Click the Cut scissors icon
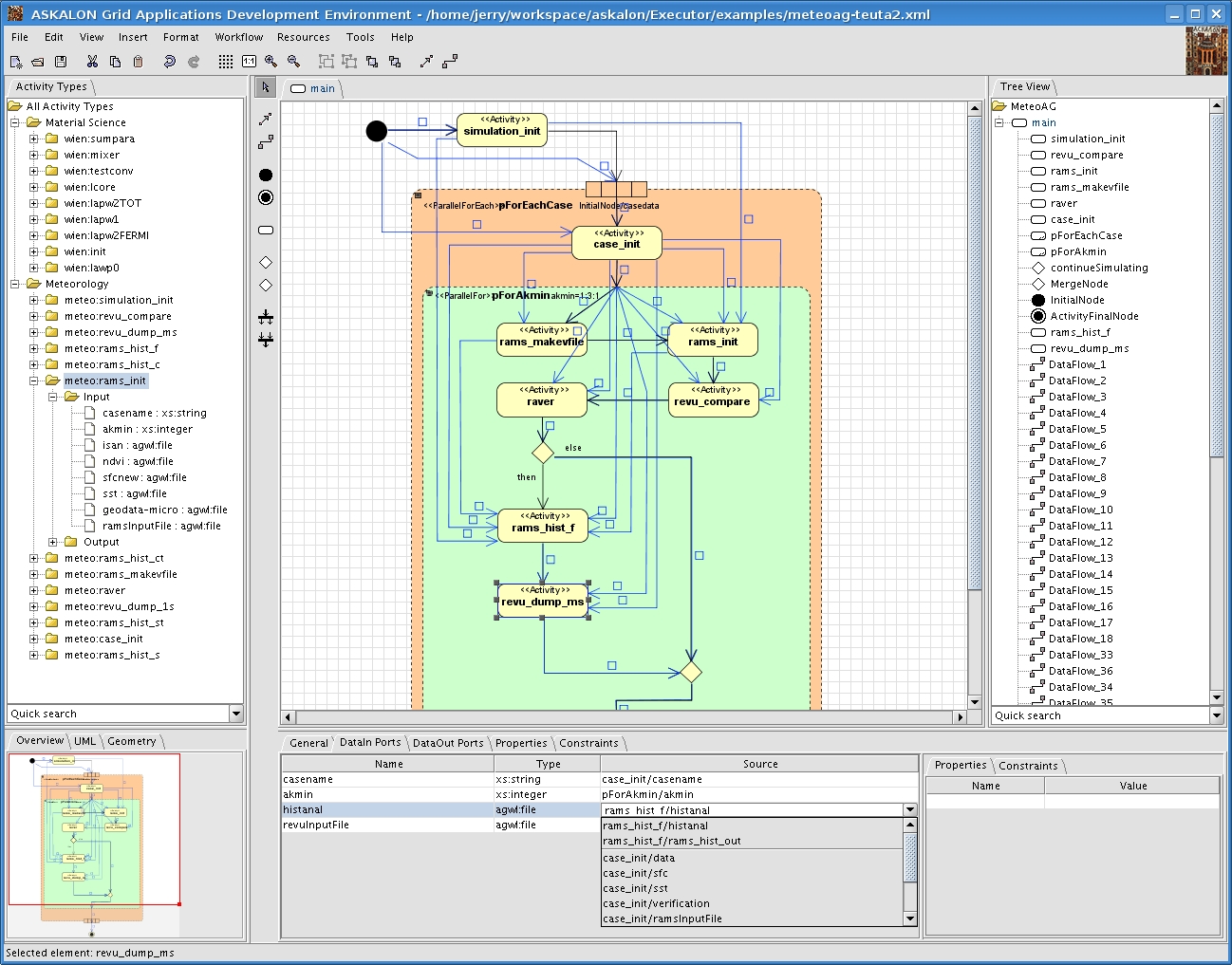This screenshot has height=965, width=1232. pyautogui.click(x=92, y=62)
